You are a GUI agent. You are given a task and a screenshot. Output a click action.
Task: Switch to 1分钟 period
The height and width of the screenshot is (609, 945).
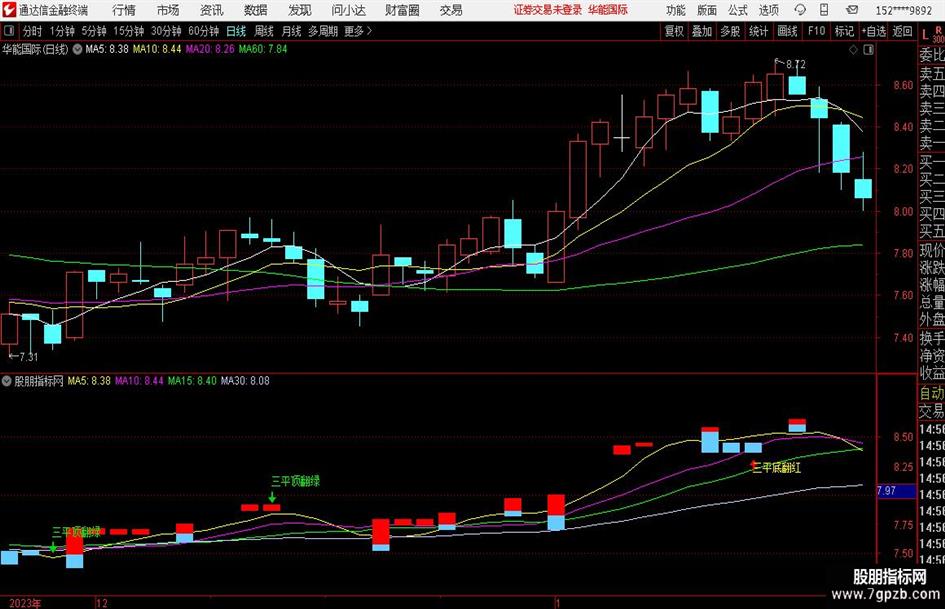(62, 31)
